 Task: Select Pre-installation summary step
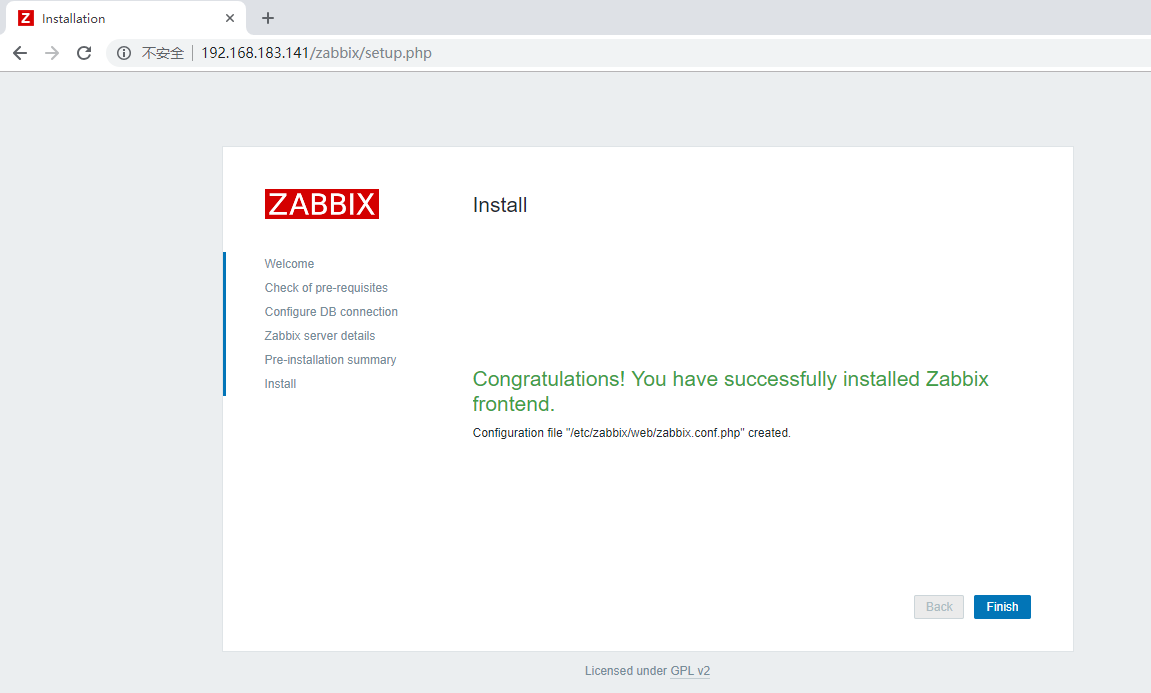point(330,360)
